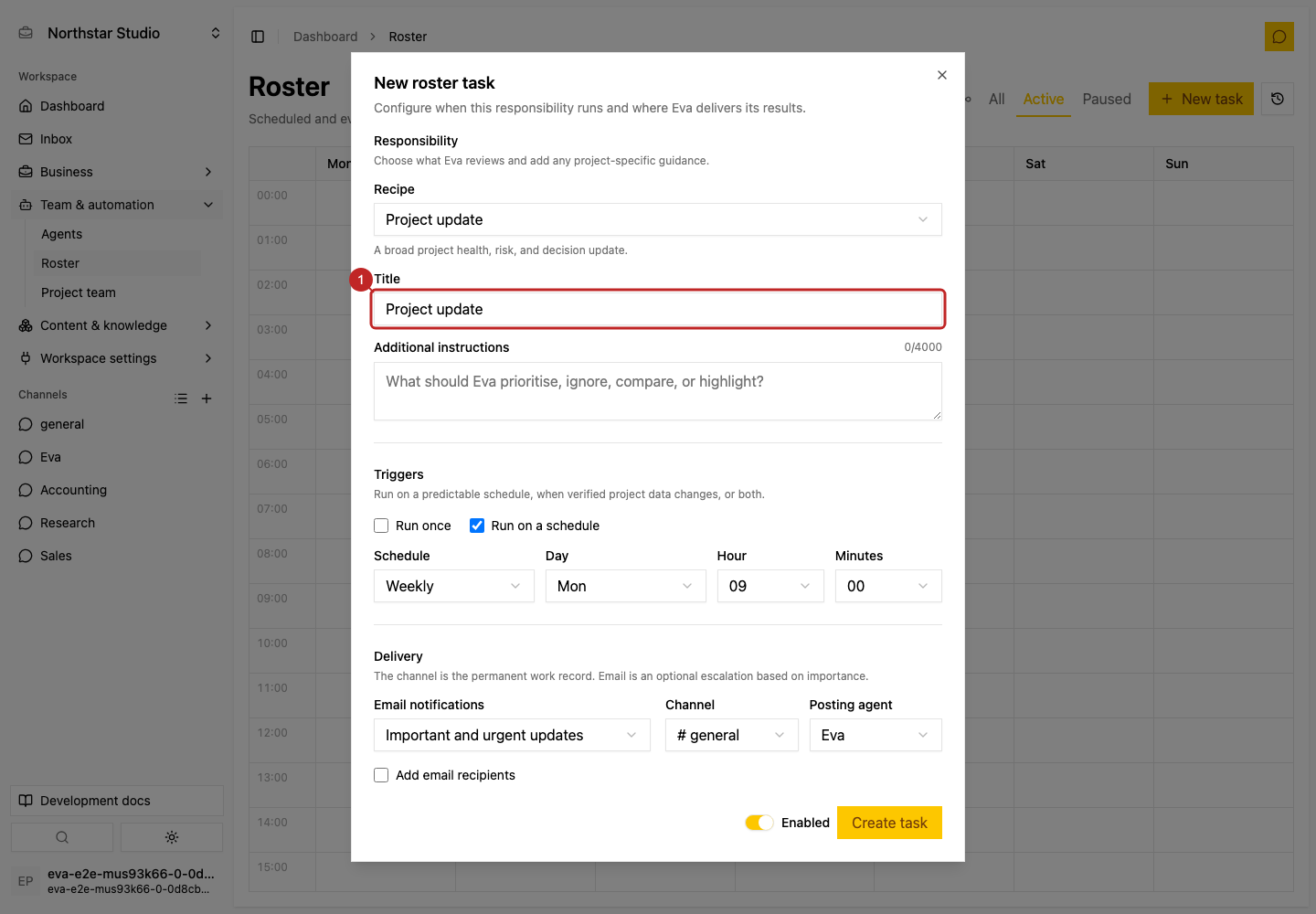Viewport: 1316px width, 914px height.
Task: Click the Business briefcase icon
Action: (x=26, y=172)
